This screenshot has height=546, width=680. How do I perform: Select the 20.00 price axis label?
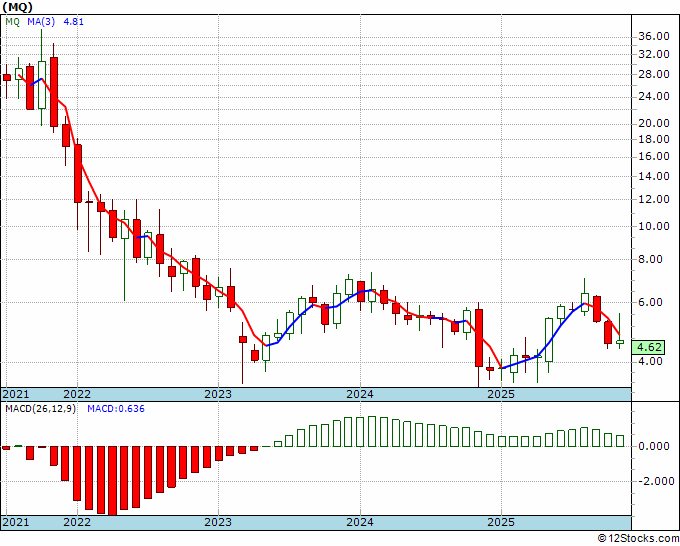point(654,124)
